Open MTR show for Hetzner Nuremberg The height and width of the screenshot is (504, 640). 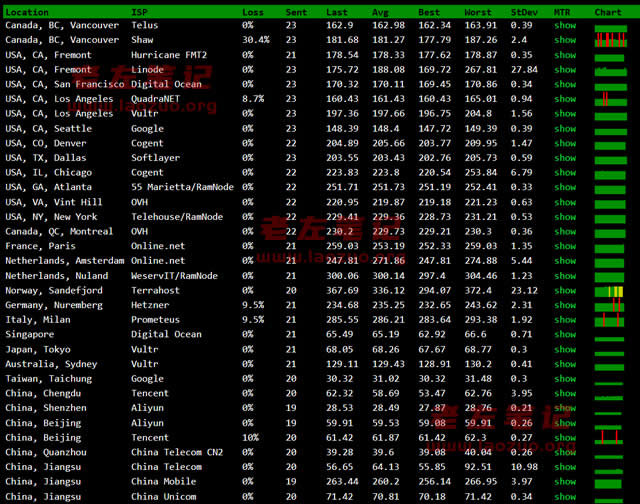pyautogui.click(x=565, y=305)
